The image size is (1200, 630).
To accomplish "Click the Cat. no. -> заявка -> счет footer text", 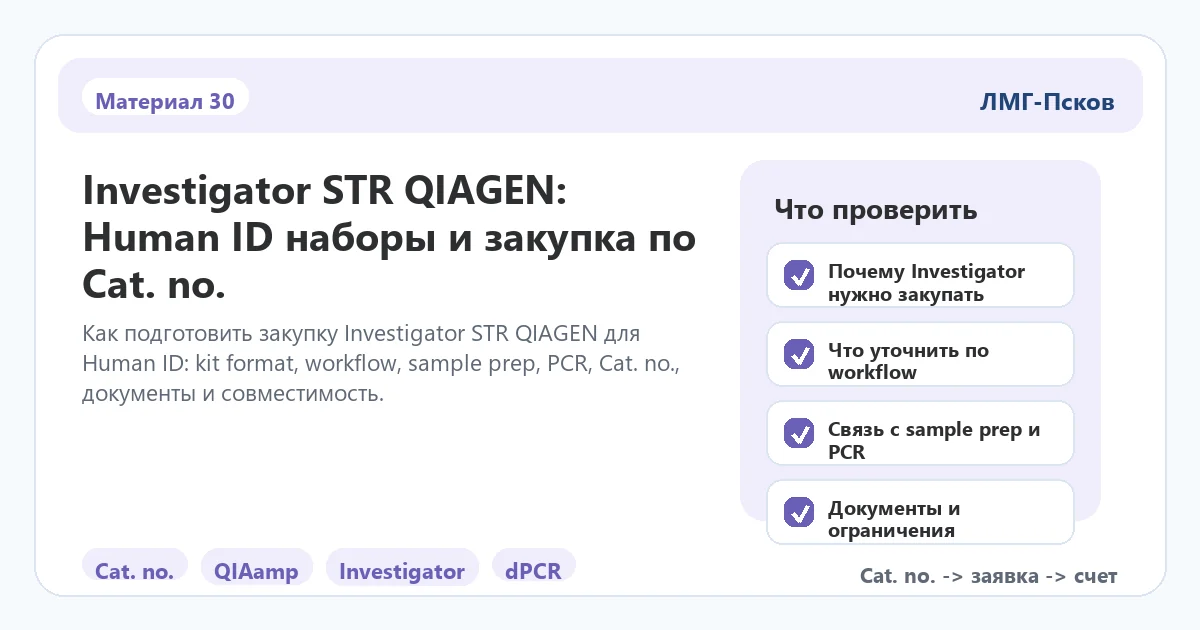I will tap(989, 576).
